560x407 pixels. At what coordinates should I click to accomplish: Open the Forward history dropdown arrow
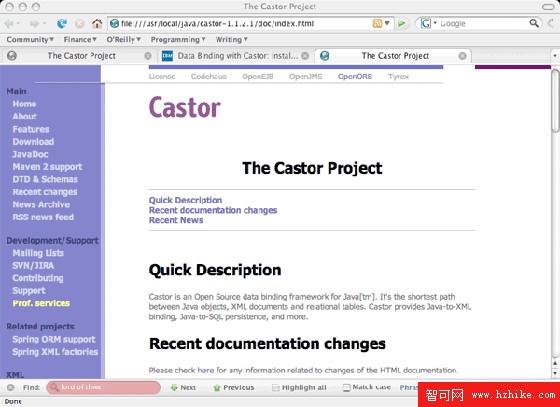45,24
